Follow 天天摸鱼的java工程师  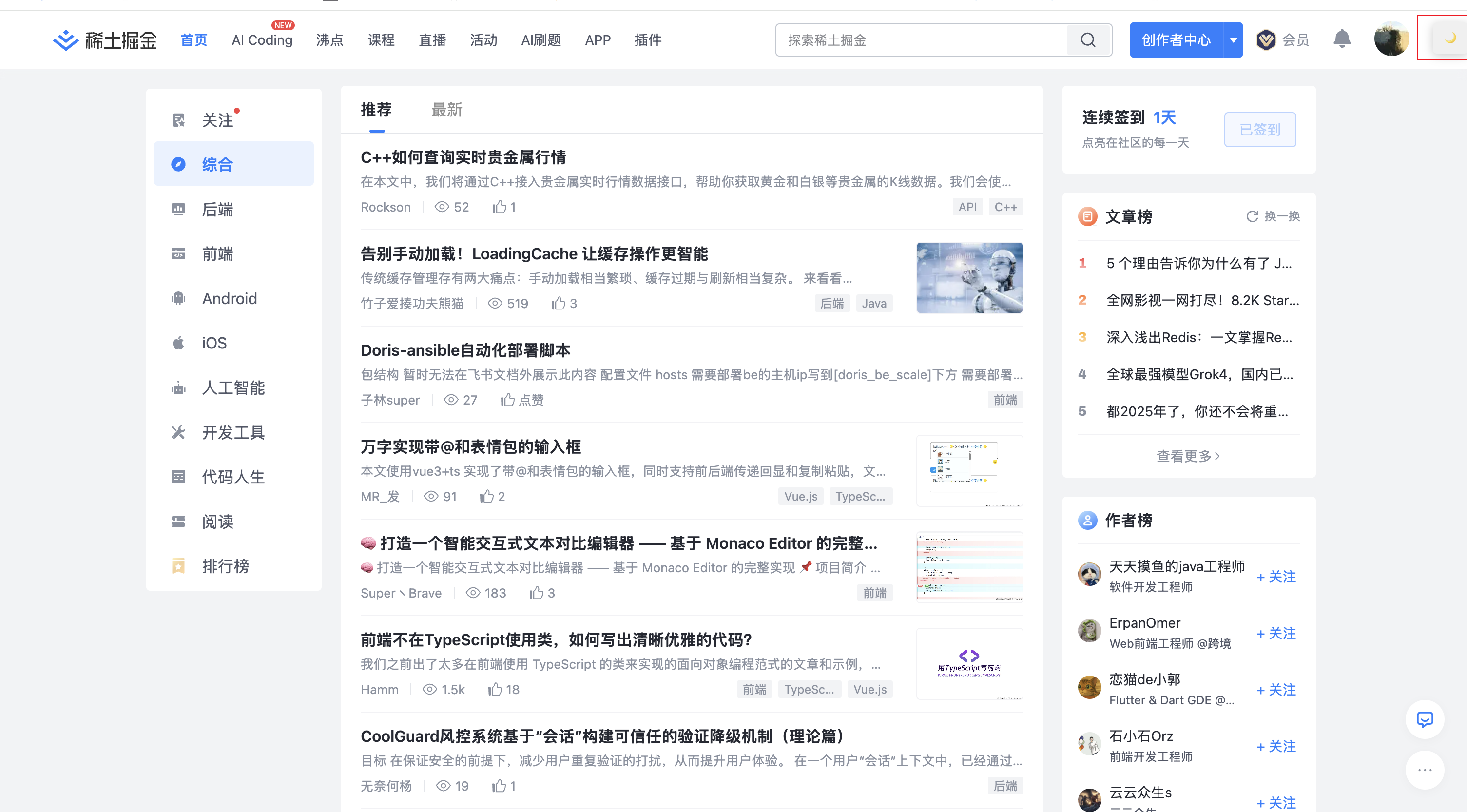(x=1275, y=577)
